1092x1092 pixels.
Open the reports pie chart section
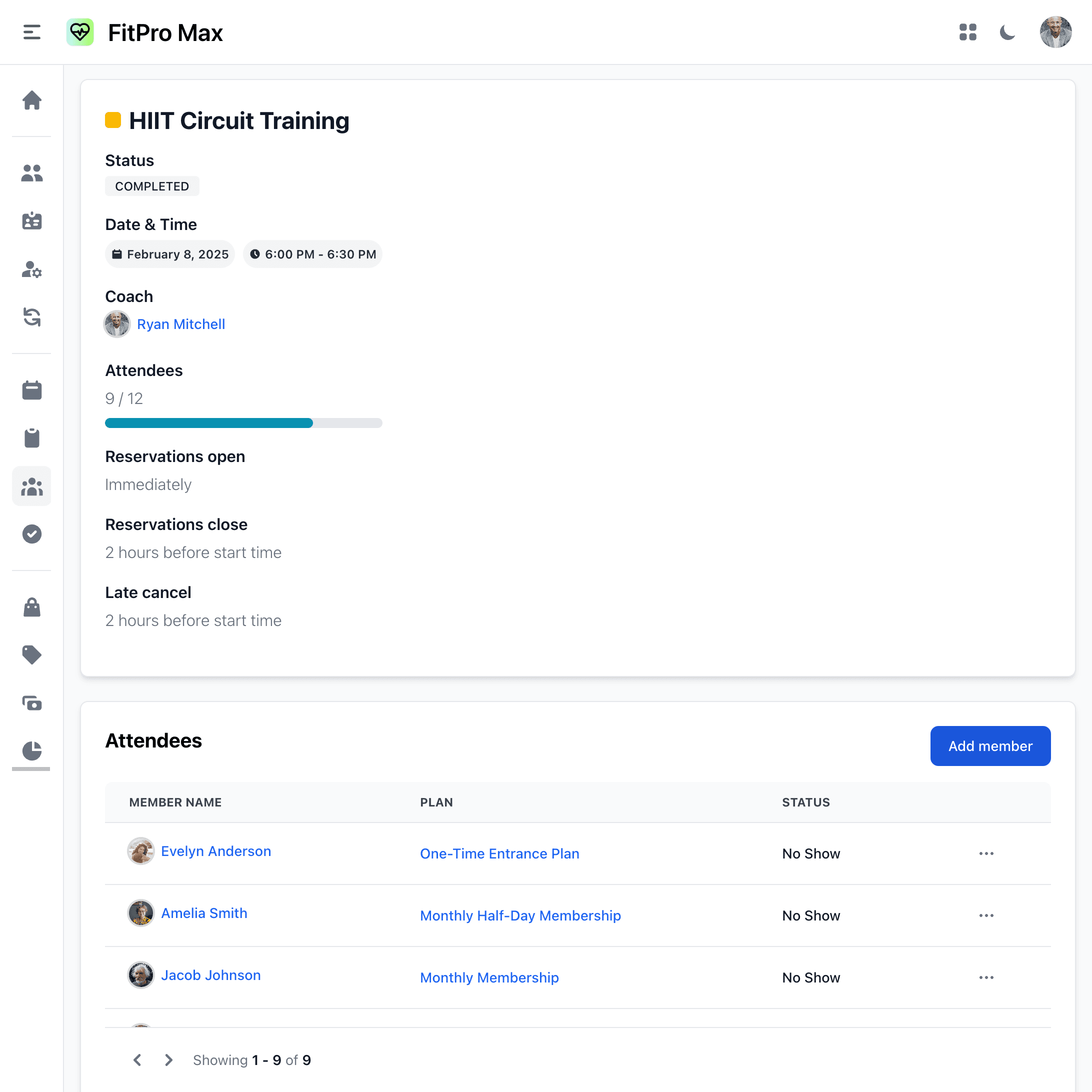tap(31, 751)
